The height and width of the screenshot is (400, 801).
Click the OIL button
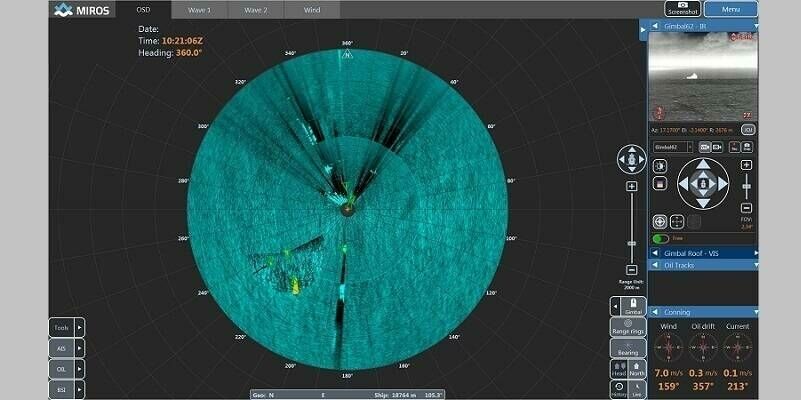(62, 369)
